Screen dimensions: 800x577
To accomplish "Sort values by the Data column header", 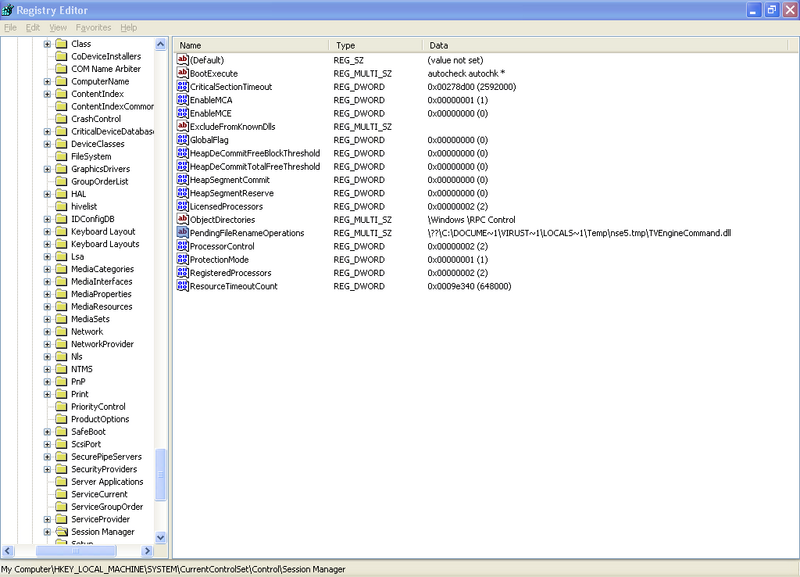I will [606, 45].
